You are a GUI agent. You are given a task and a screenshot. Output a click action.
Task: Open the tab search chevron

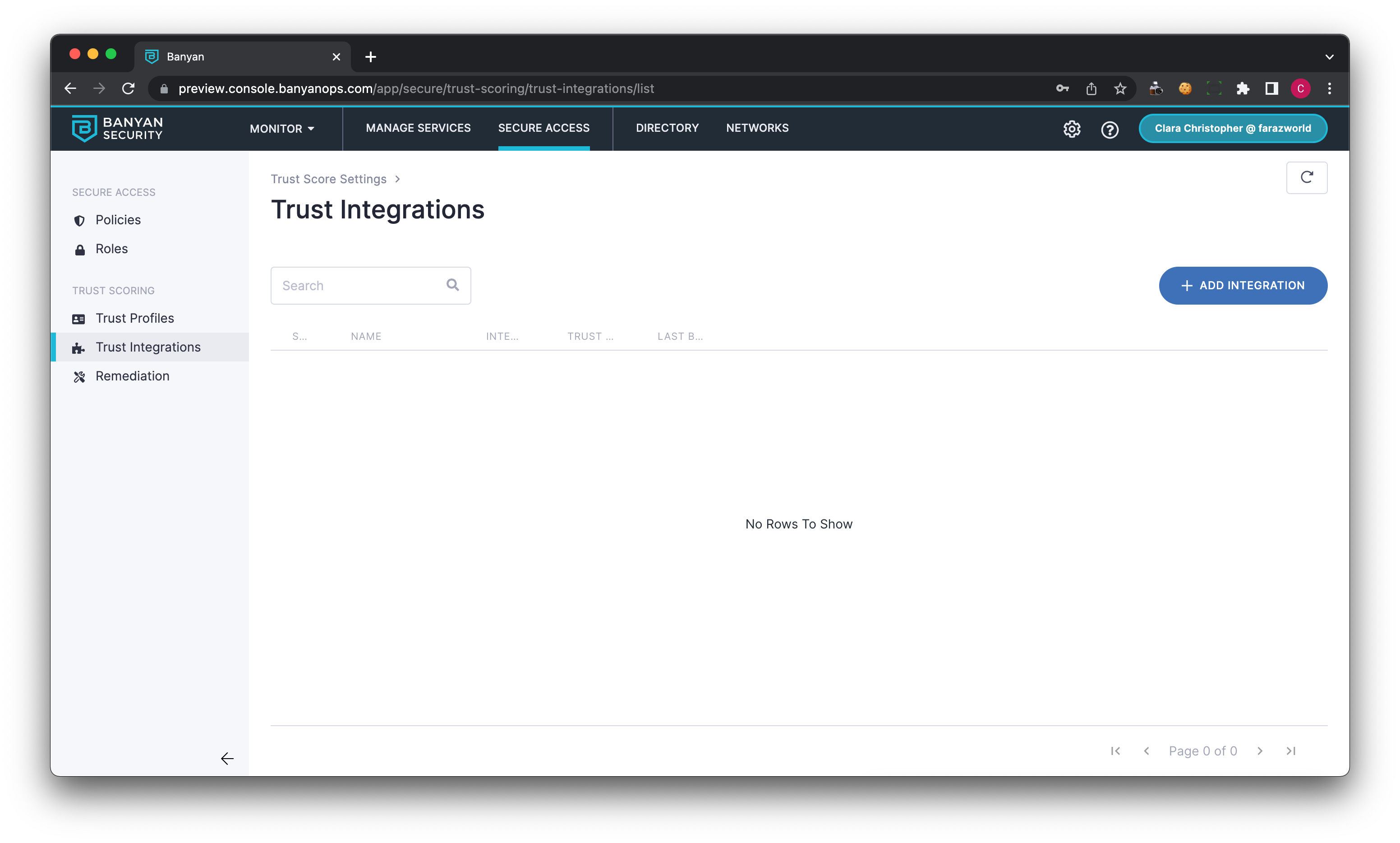point(1329,57)
